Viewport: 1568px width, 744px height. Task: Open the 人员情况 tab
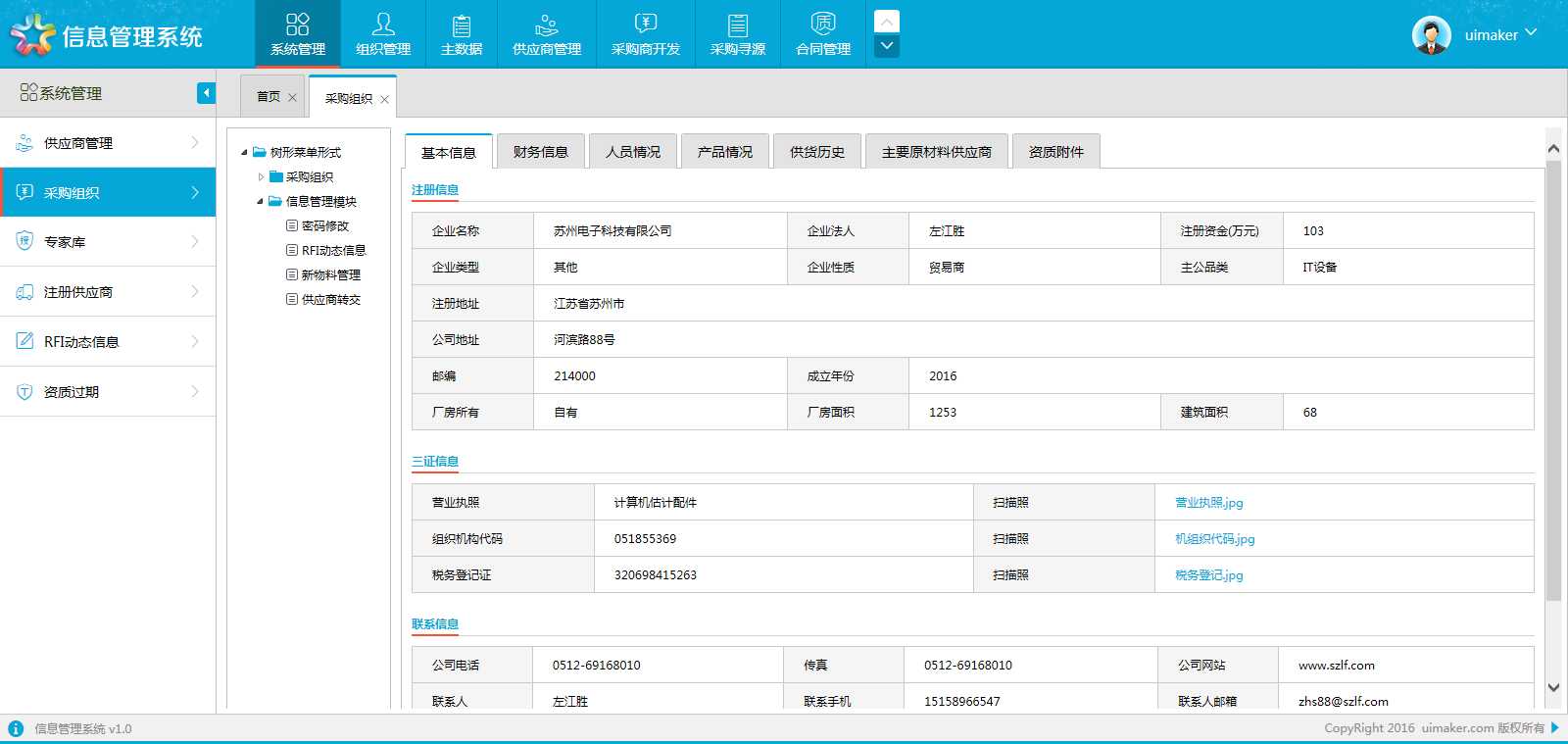pos(633,152)
